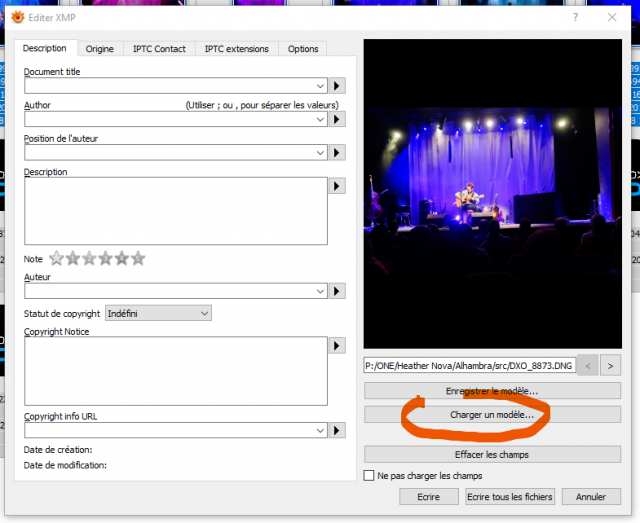Open the Statut de copyright combo box

(x=158, y=314)
